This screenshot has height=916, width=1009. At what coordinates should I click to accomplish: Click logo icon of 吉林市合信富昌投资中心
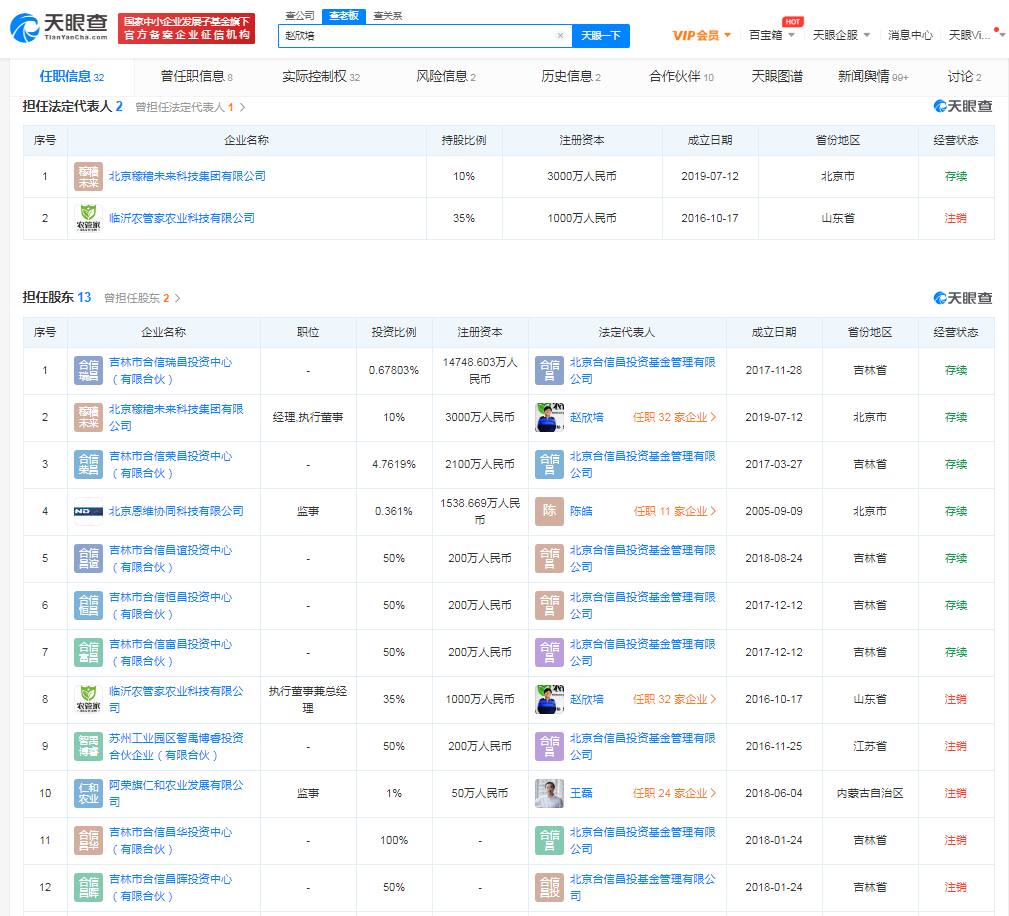point(88,653)
